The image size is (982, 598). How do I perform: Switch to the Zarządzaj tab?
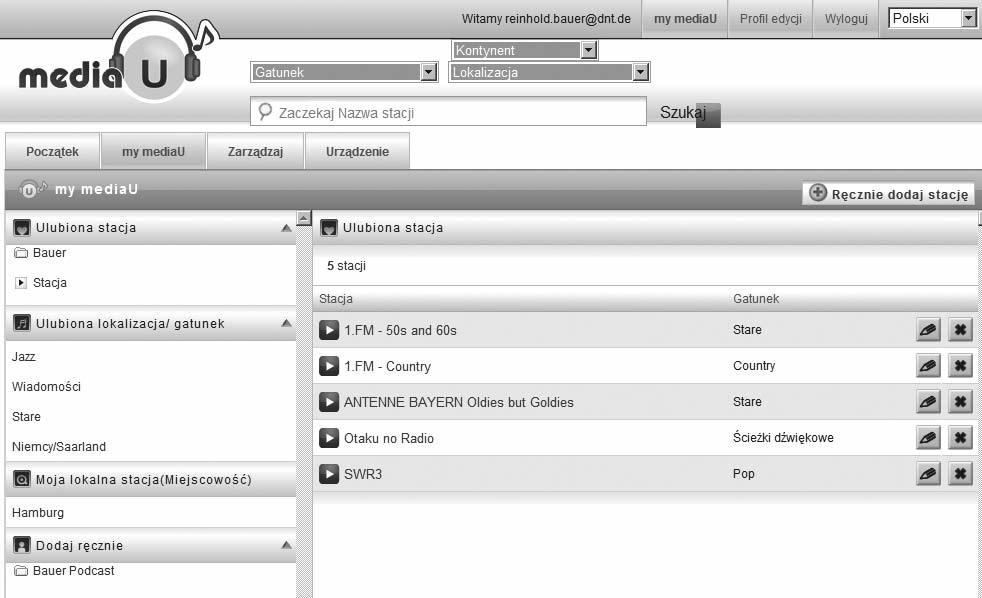click(256, 152)
